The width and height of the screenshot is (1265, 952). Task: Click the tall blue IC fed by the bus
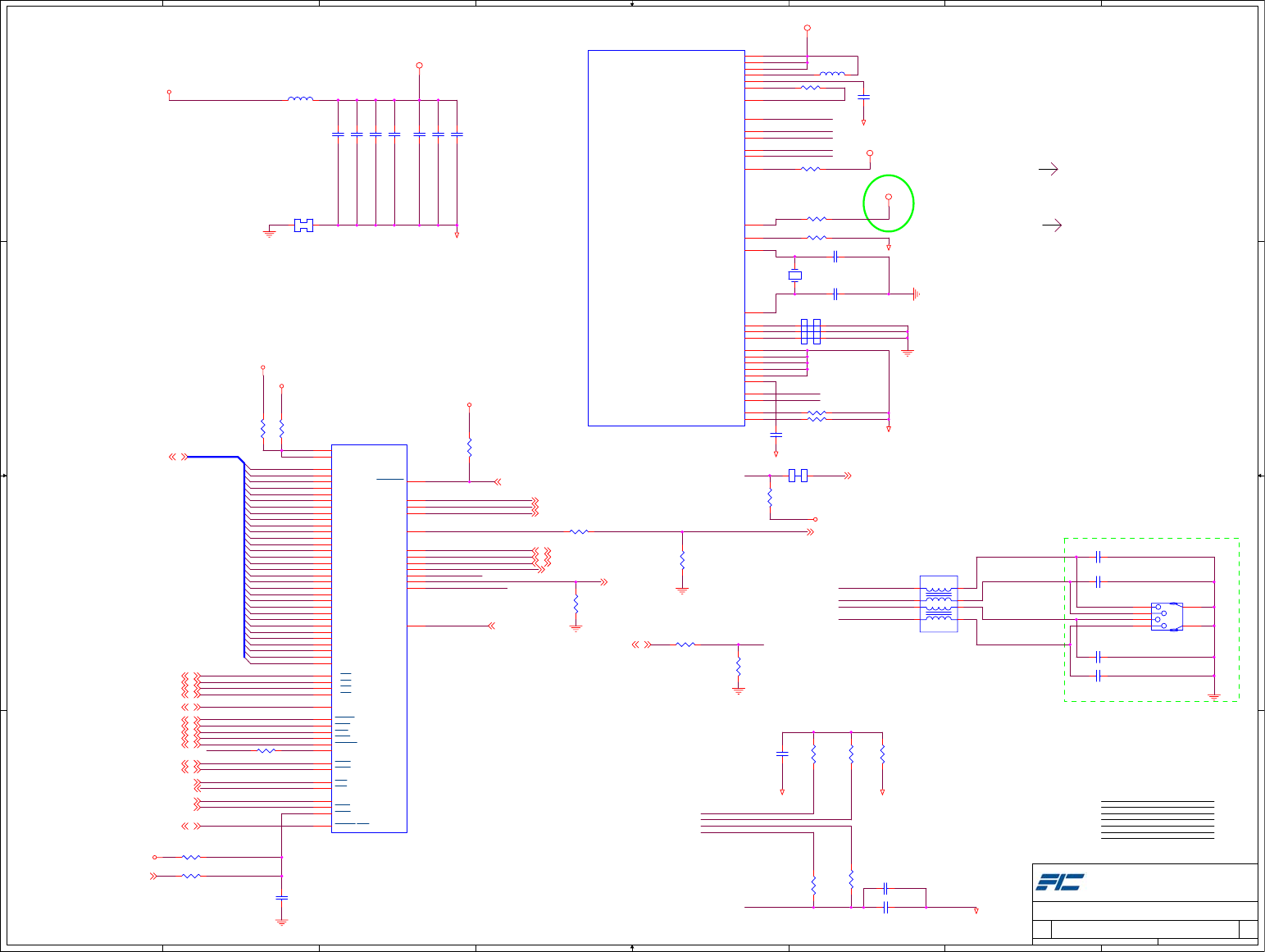pos(369,639)
